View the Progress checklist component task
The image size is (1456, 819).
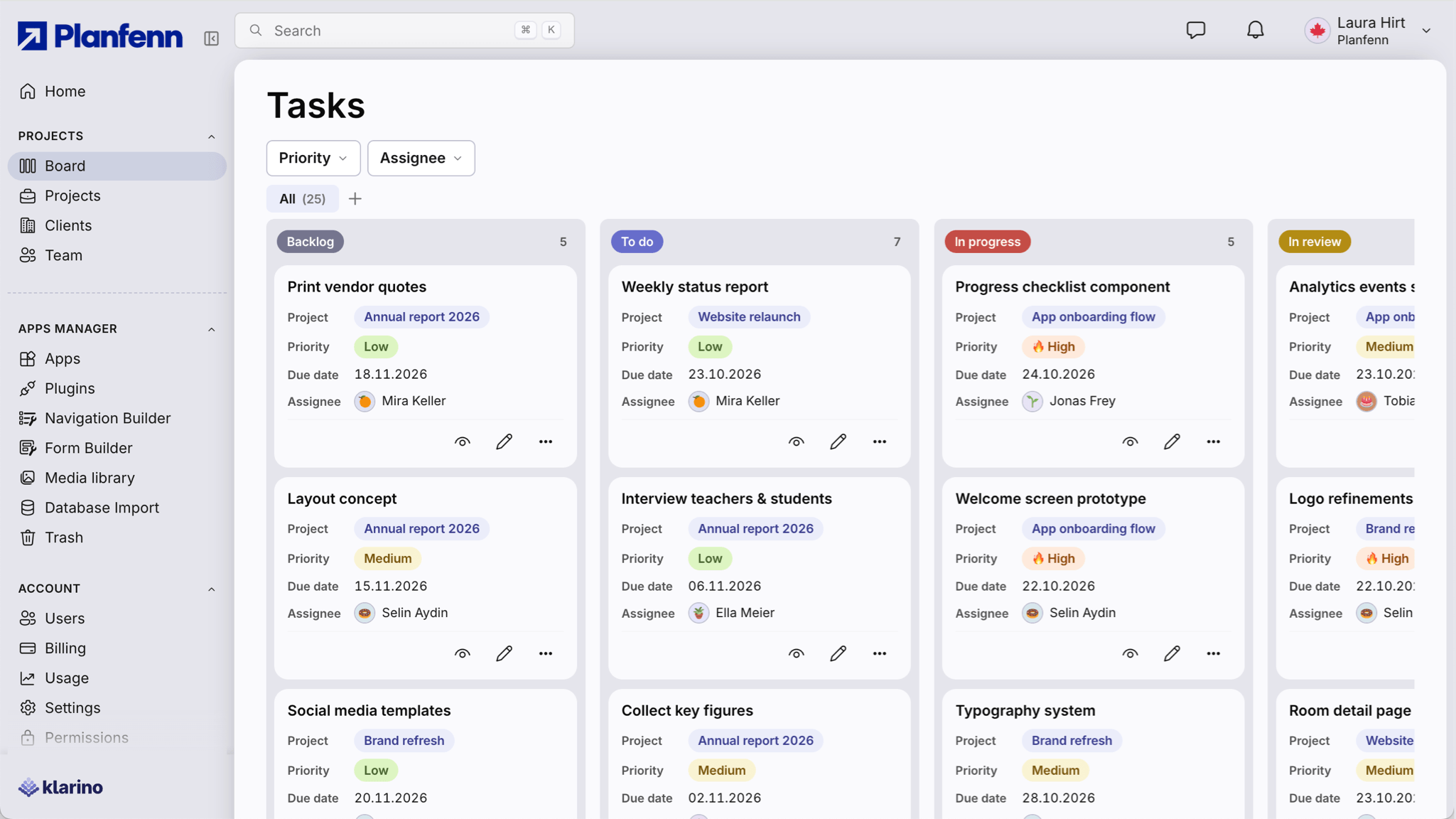1131,441
